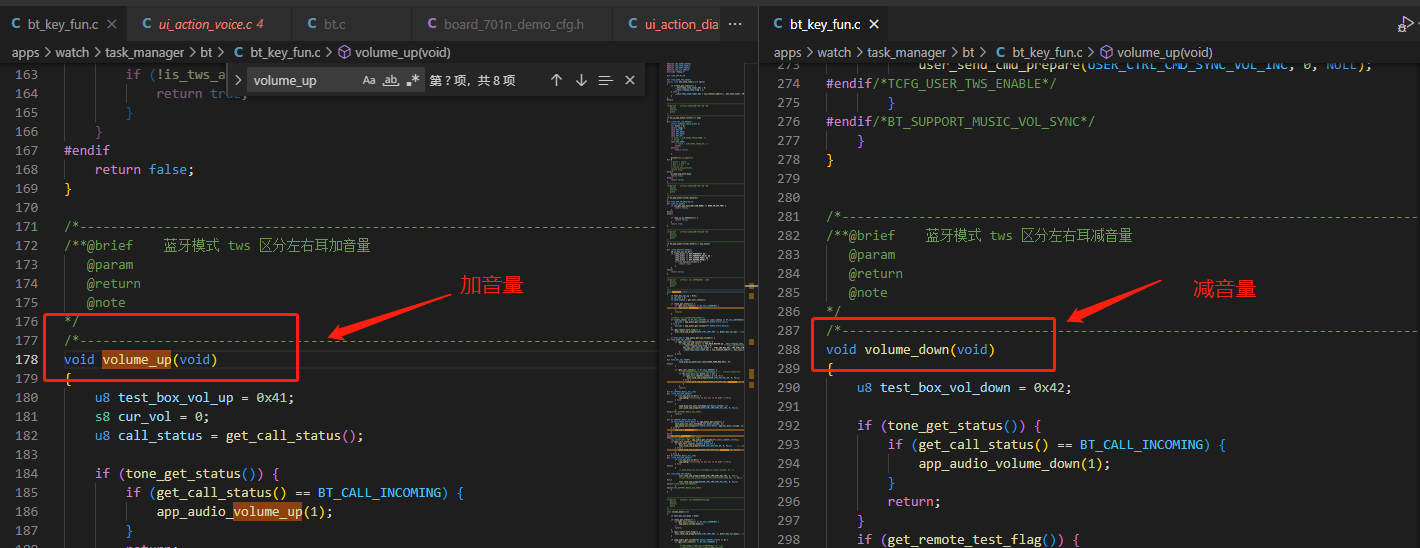This screenshot has height=548, width=1420.
Task: Toggle Match Whole Word (ab) in find widget
Action: tap(391, 80)
